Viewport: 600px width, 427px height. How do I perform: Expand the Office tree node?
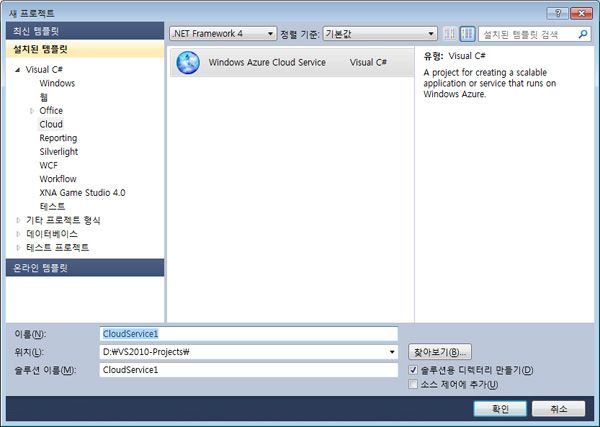point(32,111)
